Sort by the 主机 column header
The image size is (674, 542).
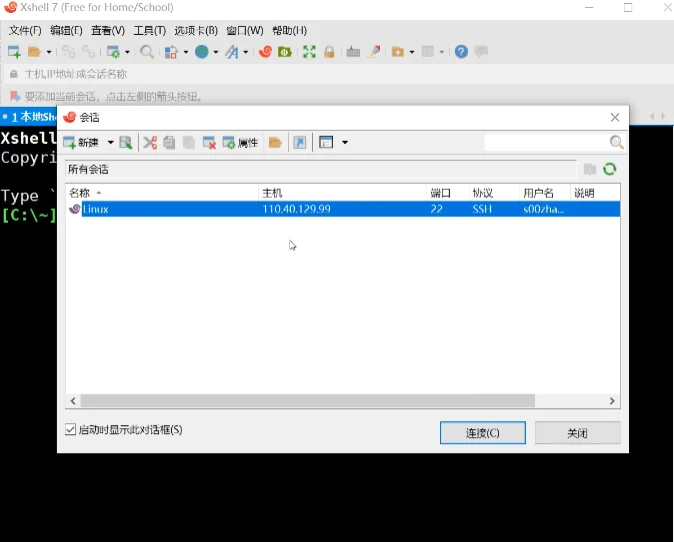(343, 193)
